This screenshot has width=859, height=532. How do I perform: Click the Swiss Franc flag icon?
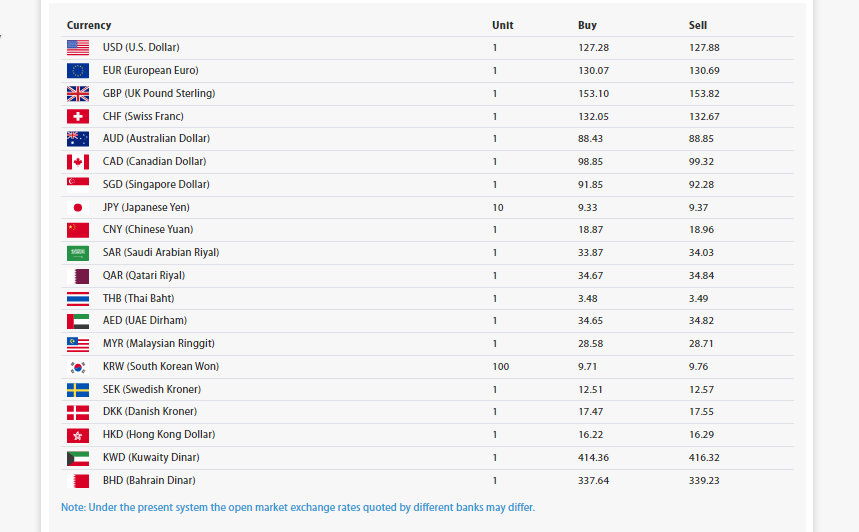pyautogui.click(x=78, y=116)
